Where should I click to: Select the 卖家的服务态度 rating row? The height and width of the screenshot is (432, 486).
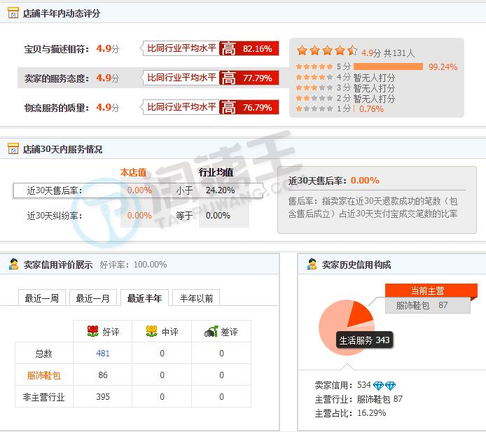148,78
